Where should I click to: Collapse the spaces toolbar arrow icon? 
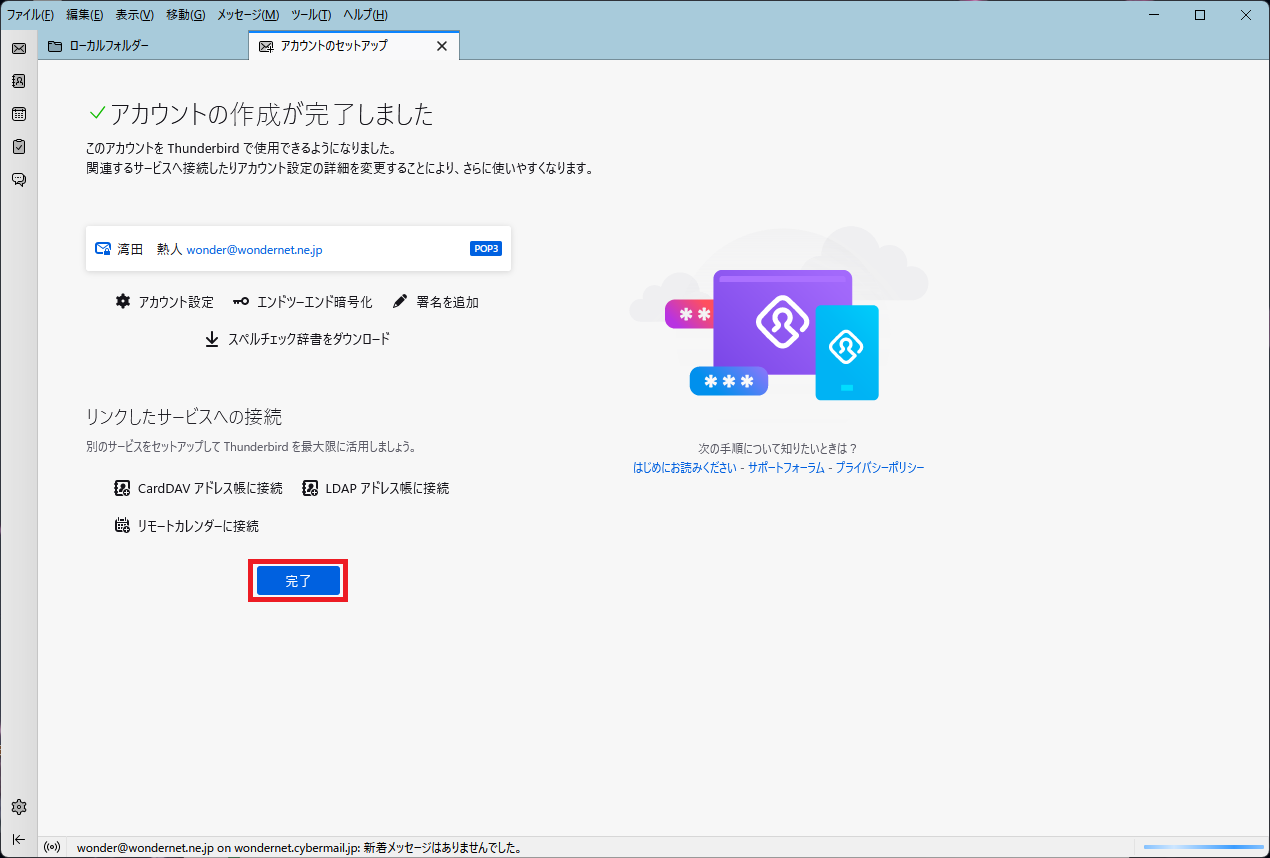point(19,839)
